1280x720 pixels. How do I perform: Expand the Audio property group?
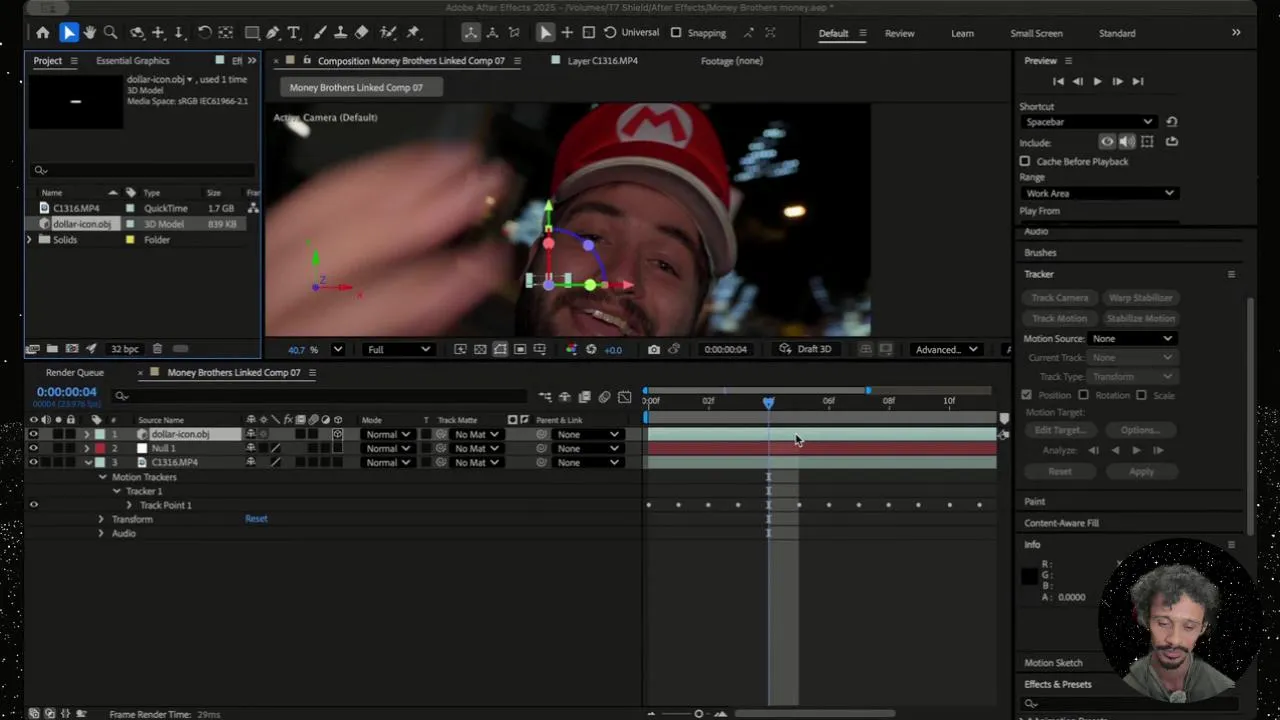[101, 533]
